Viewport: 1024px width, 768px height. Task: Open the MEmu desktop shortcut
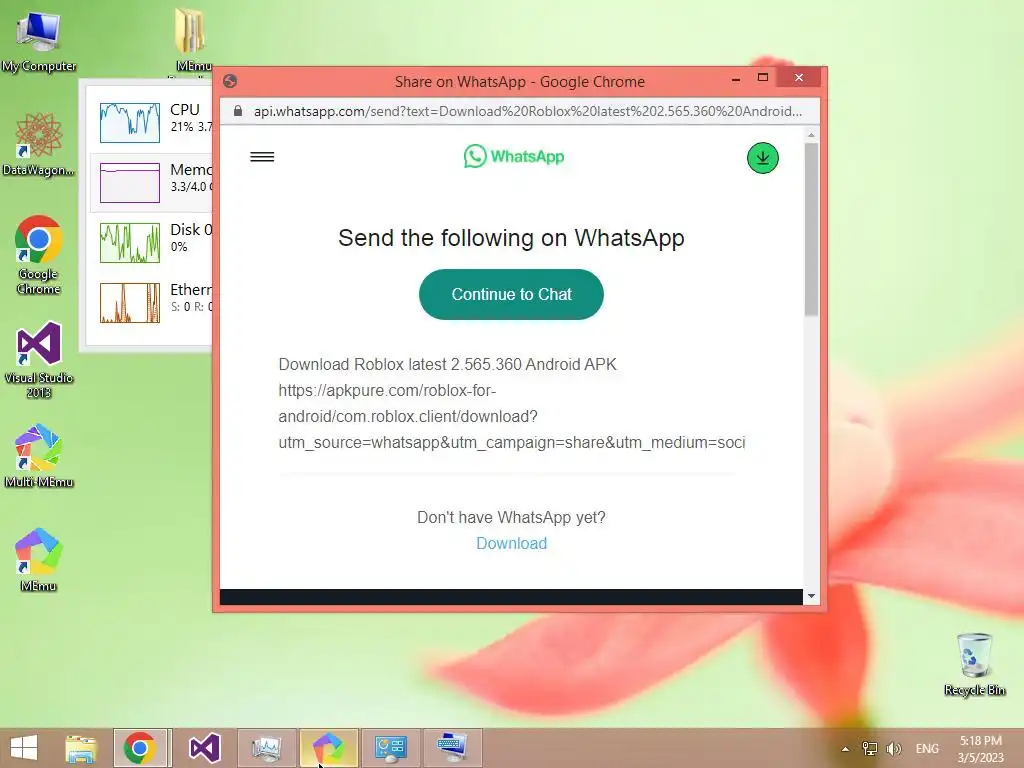point(39,560)
